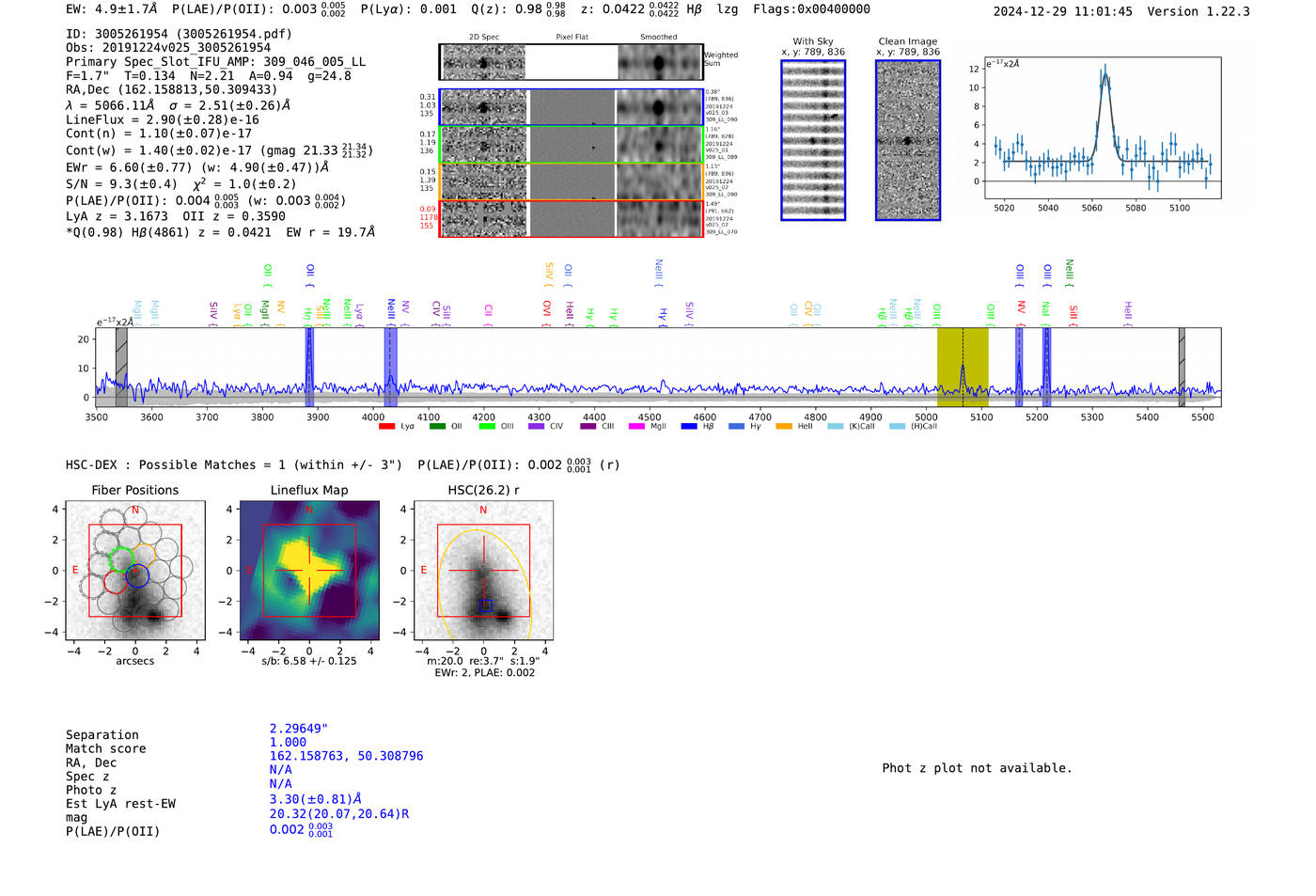1316x896 pixels.
Task: Click the emission line Gaussian fit plot
Action: click(1103, 128)
